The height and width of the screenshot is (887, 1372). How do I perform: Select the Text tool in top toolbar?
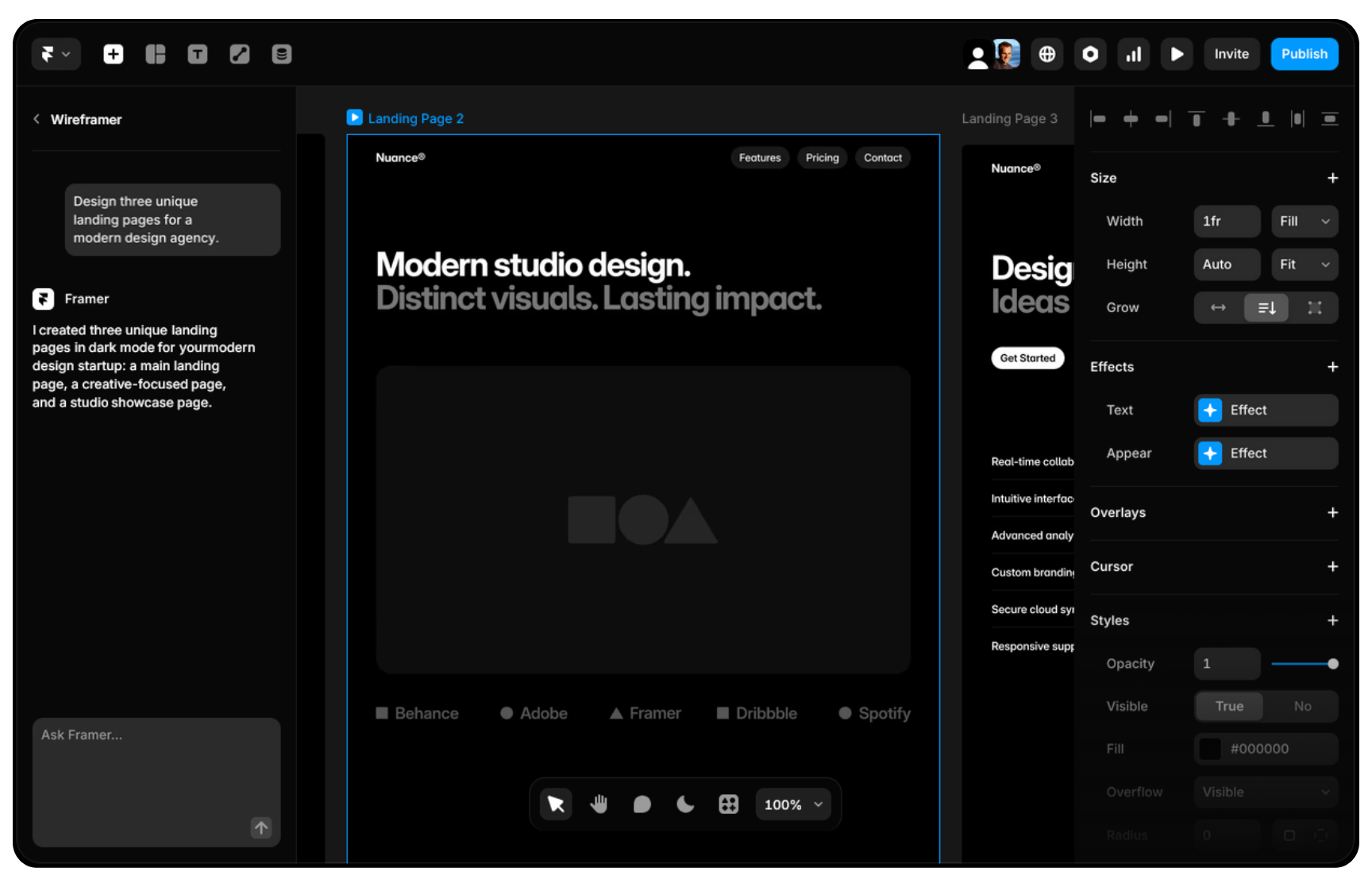click(197, 53)
